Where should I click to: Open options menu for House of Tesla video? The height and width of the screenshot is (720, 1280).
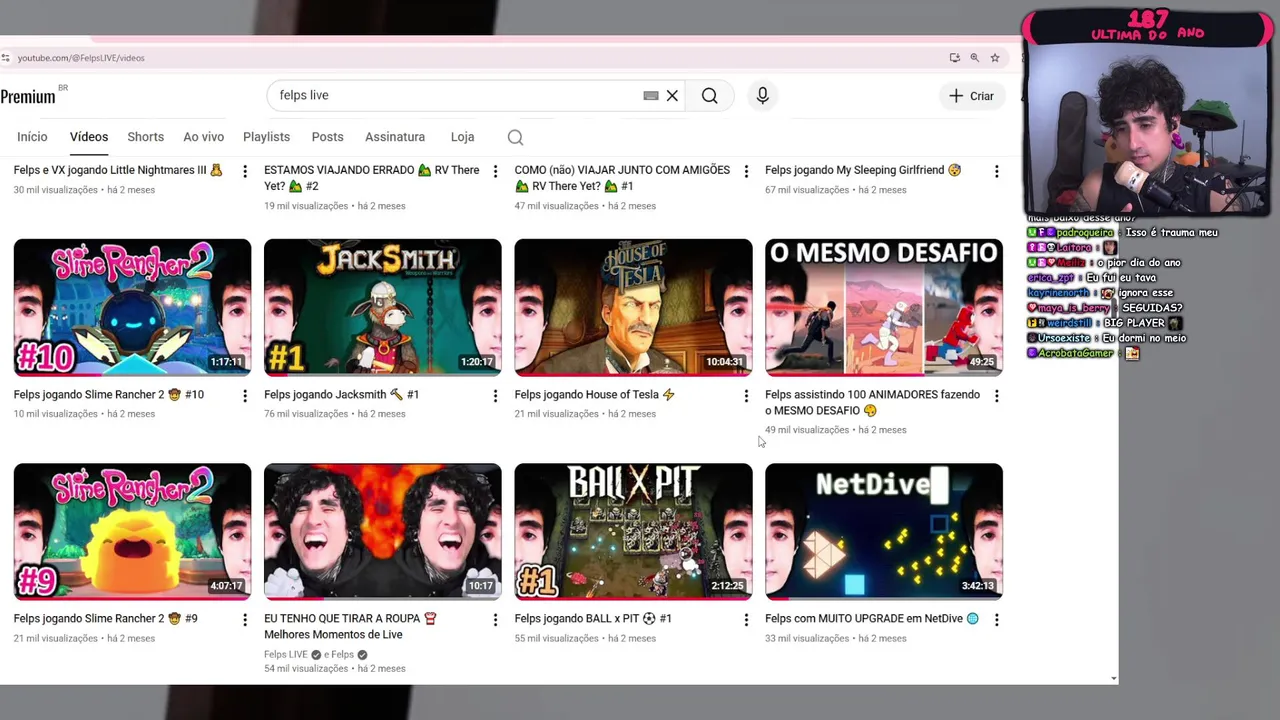pyautogui.click(x=745, y=396)
